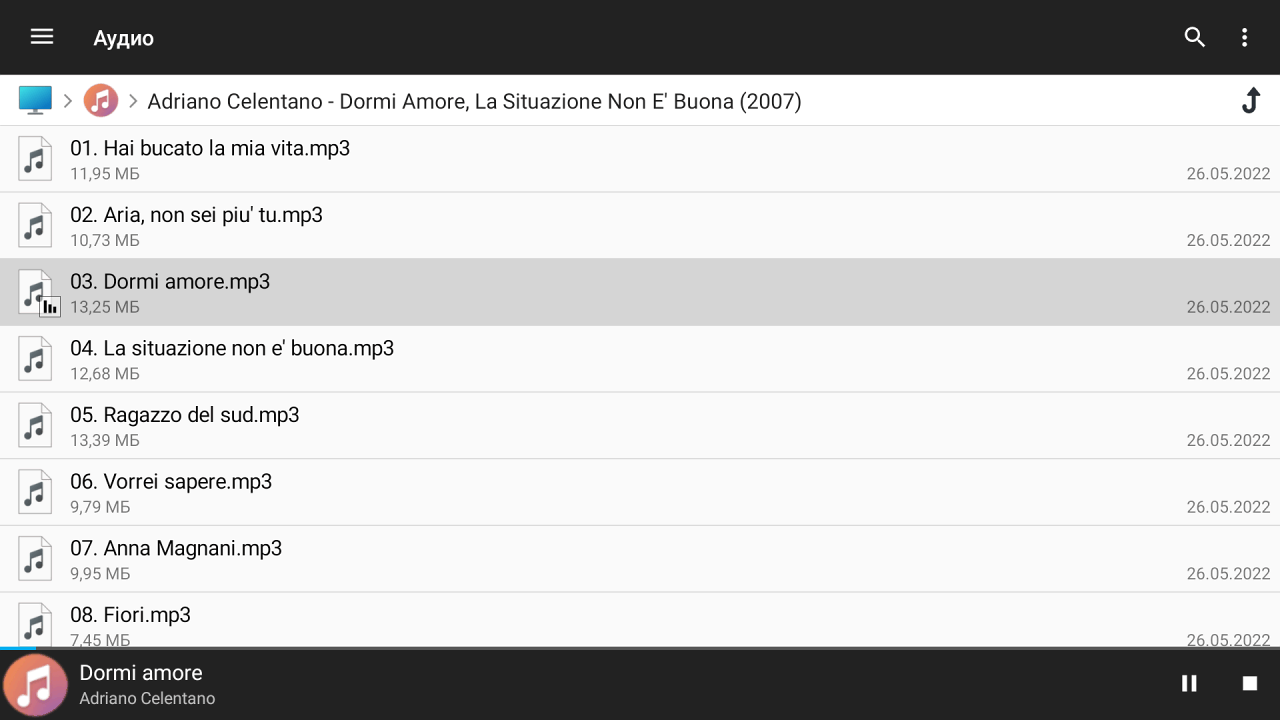This screenshot has width=1280, height=720.
Task: Open the three-dot overflow menu
Action: [1244, 37]
